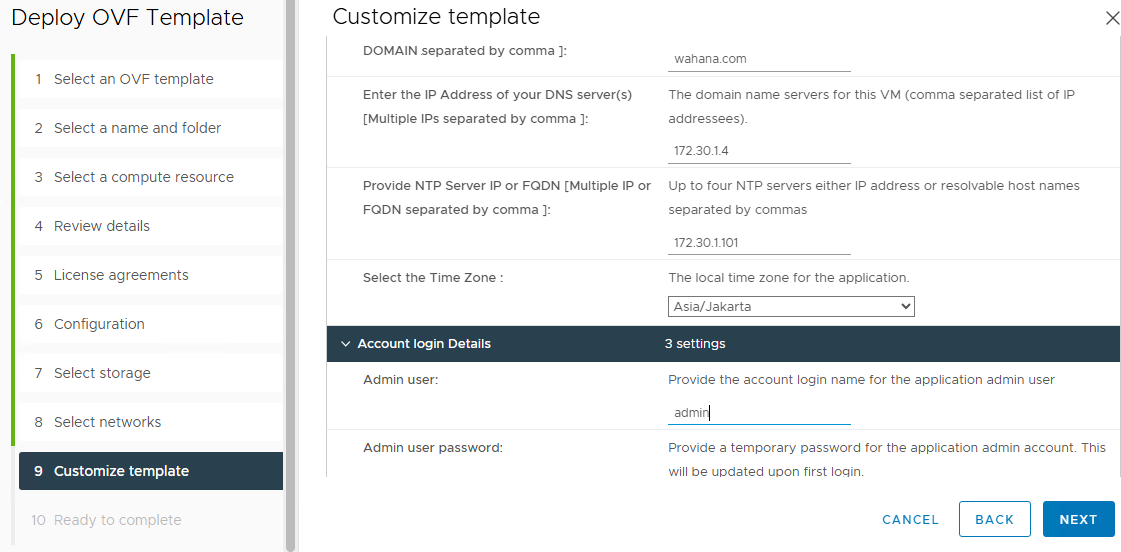The width and height of the screenshot is (1121, 552).
Task: Jump to step 7 Select storage
Action: pos(102,373)
